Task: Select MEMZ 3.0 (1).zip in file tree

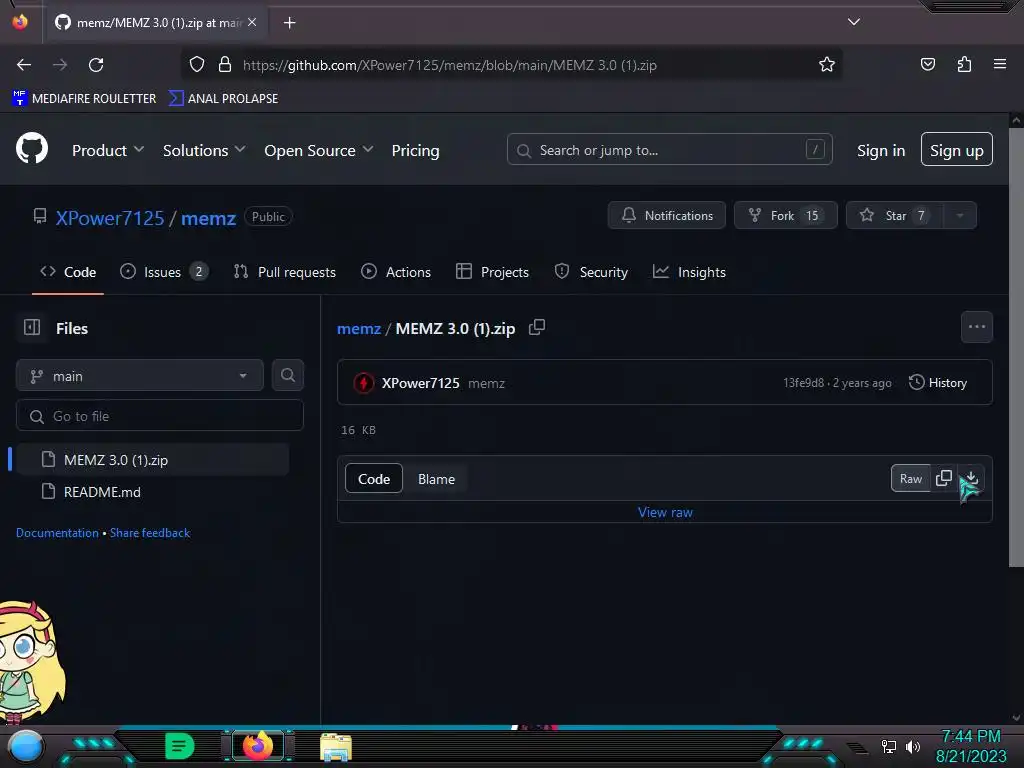Action: click(152, 460)
